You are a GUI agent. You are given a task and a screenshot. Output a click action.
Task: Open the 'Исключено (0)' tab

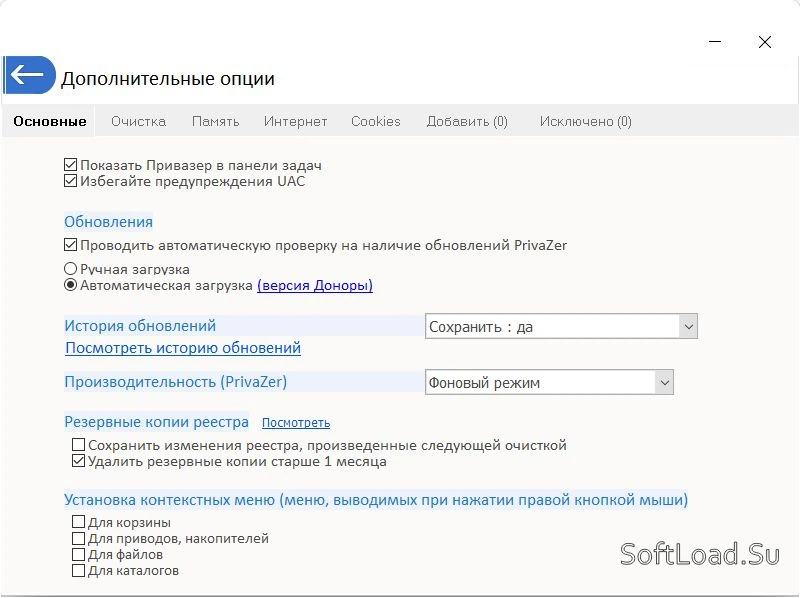pos(586,121)
